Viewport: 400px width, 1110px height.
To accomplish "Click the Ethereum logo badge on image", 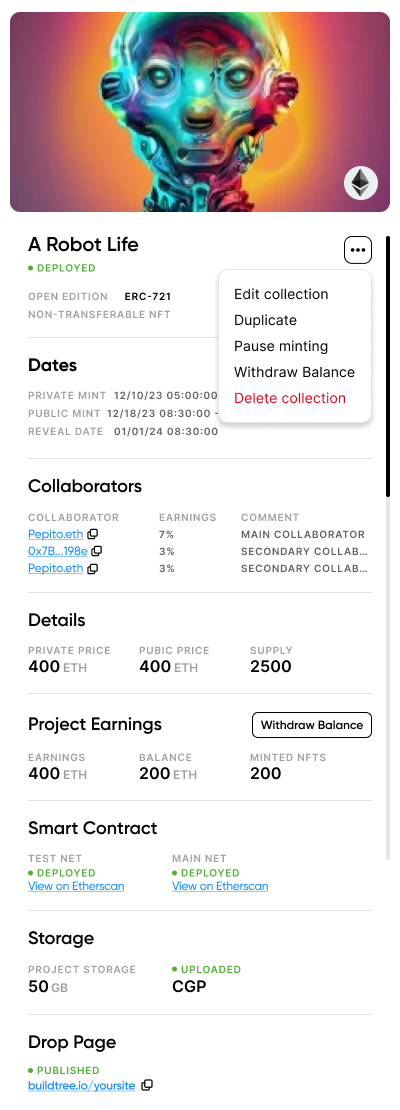I will tap(361, 183).
